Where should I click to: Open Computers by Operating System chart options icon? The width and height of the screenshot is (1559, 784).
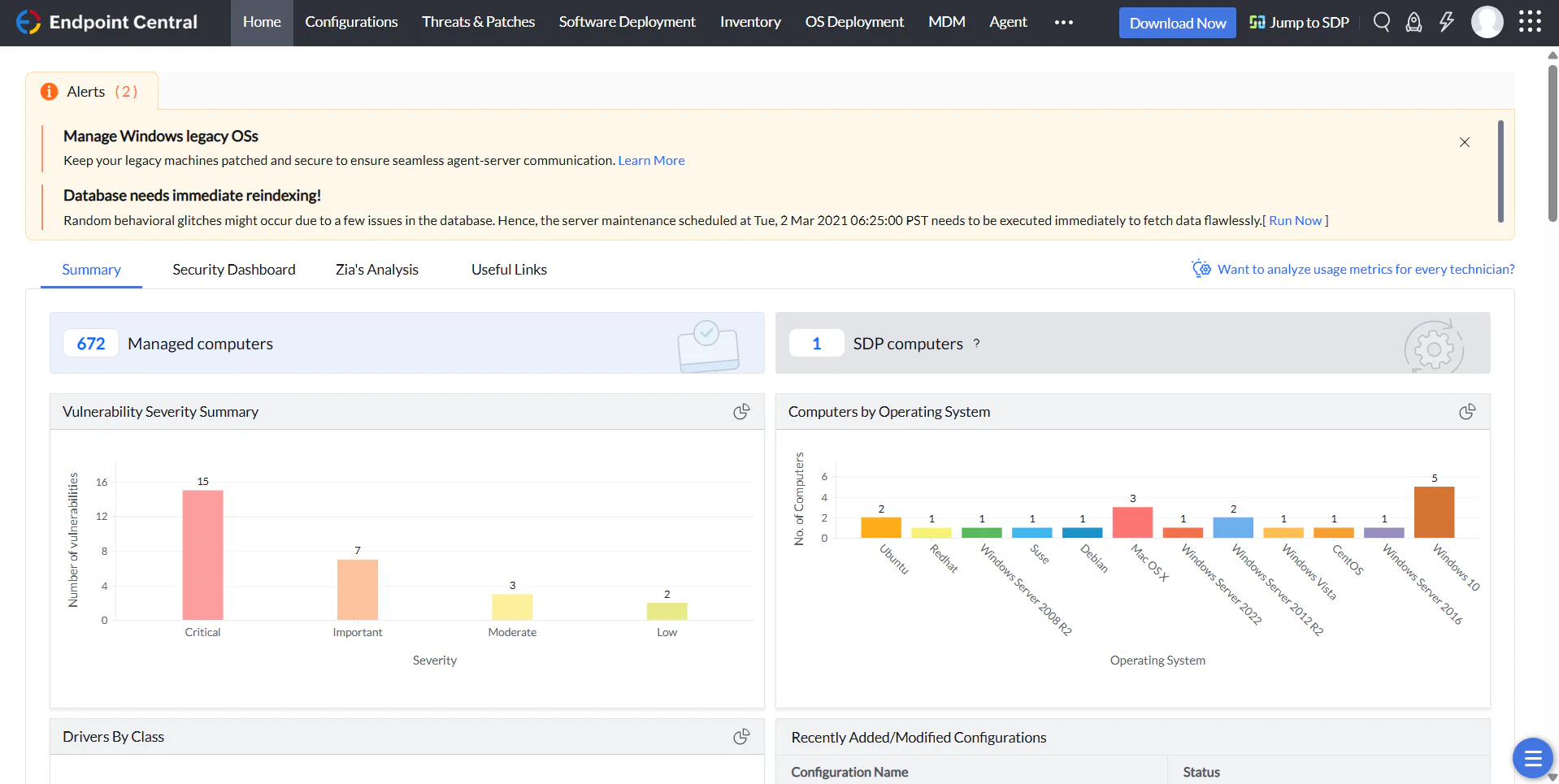[1467, 412]
